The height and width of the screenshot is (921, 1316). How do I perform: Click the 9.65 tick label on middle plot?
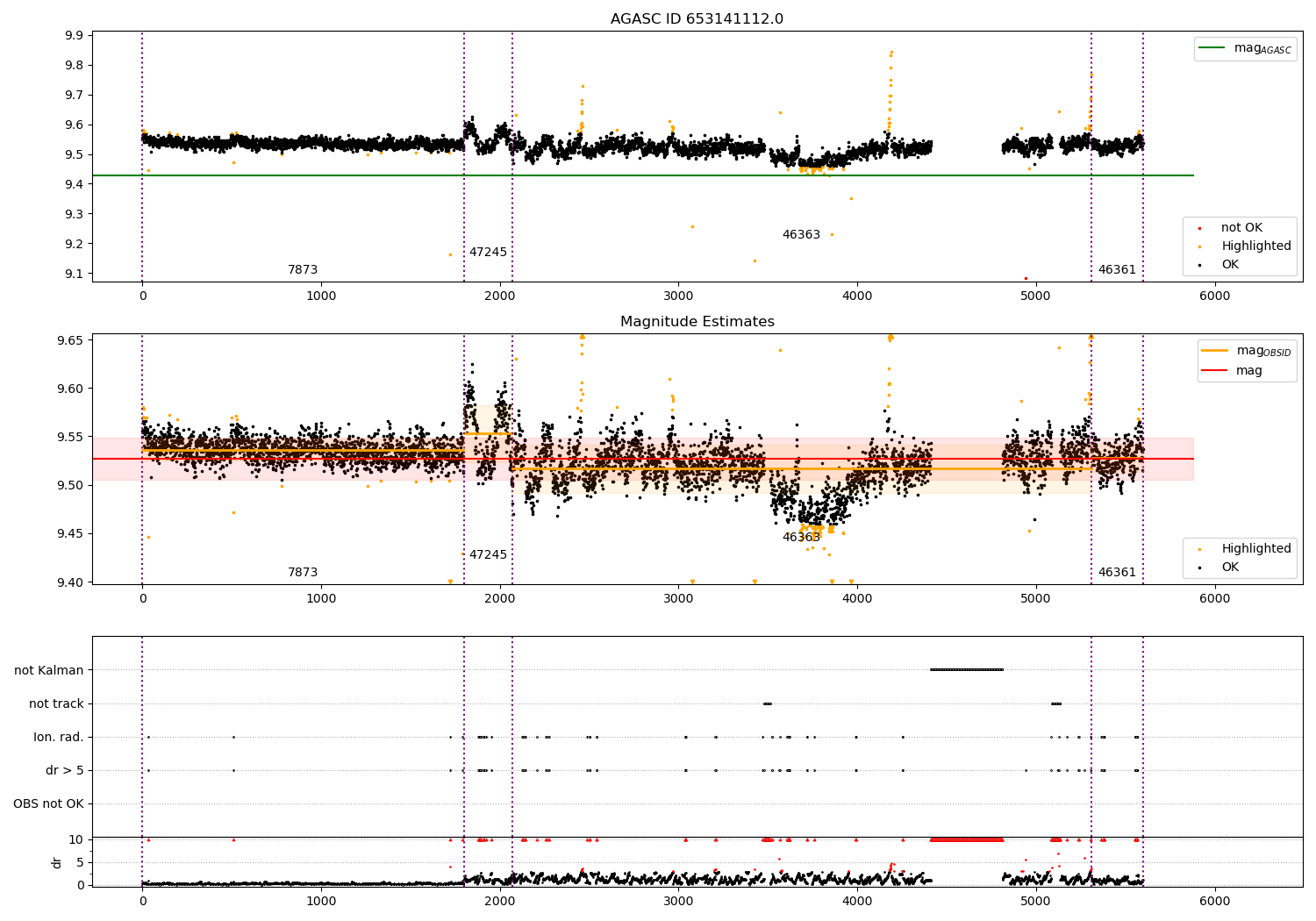[x=70, y=341]
